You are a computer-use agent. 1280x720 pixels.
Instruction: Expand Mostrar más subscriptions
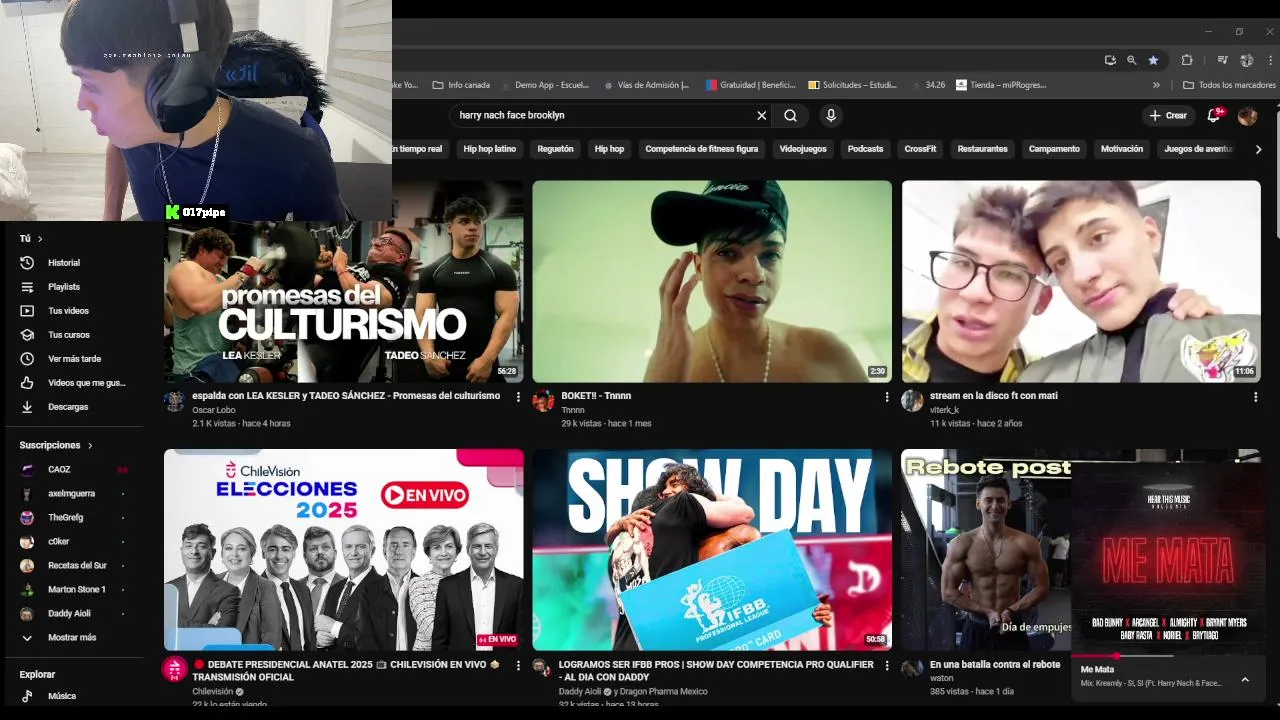[72, 638]
